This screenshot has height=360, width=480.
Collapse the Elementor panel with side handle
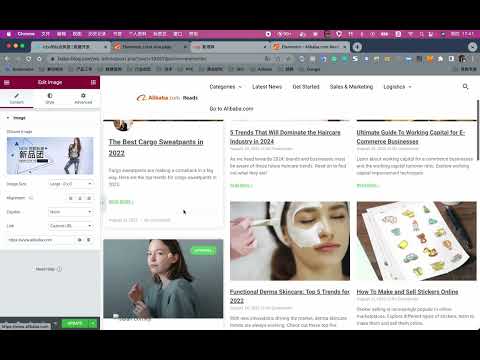pyautogui.click(x=102, y=204)
